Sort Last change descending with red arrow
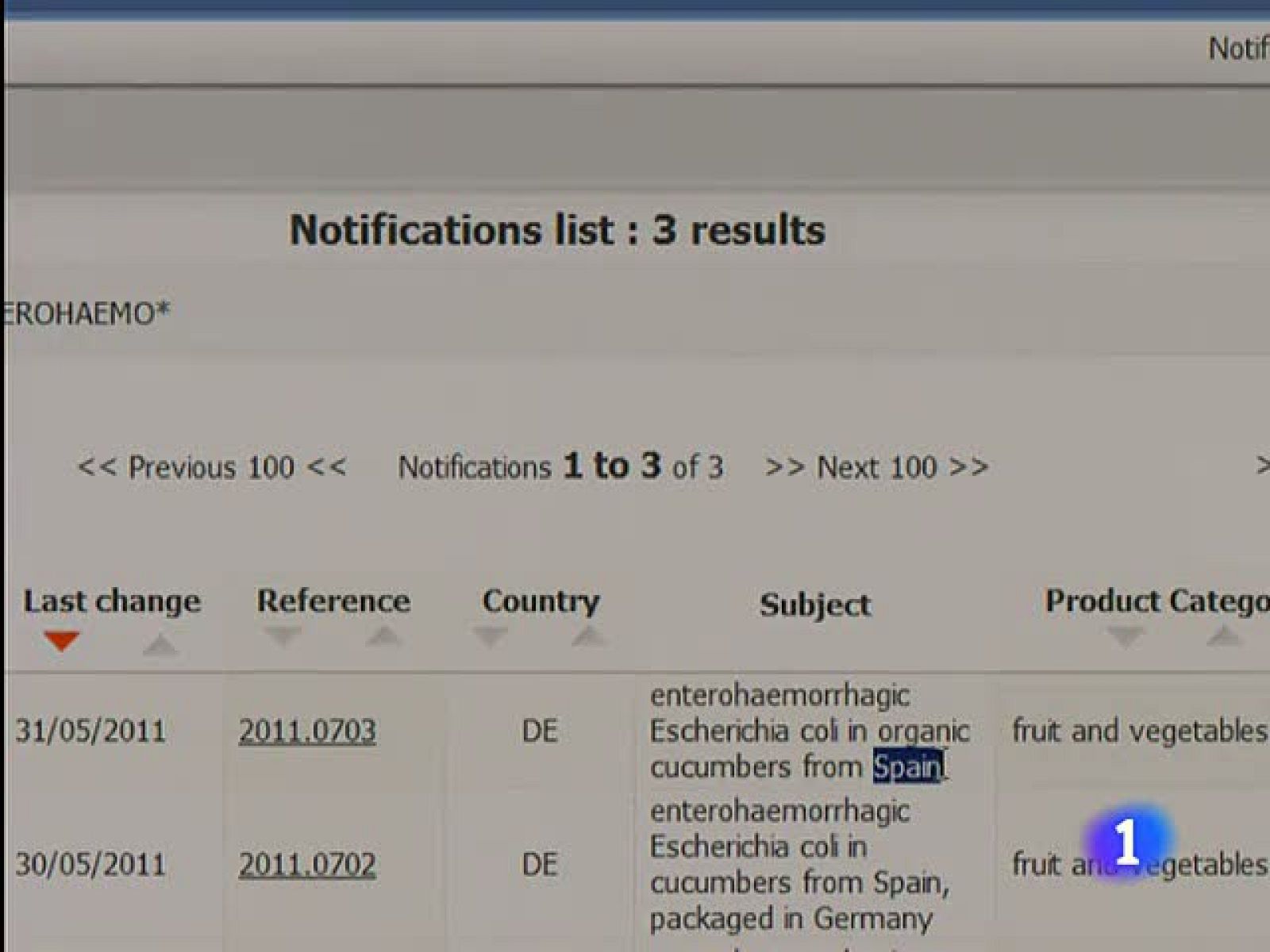The height and width of the screenshot is (952, 1270). [x=62, y=641]
